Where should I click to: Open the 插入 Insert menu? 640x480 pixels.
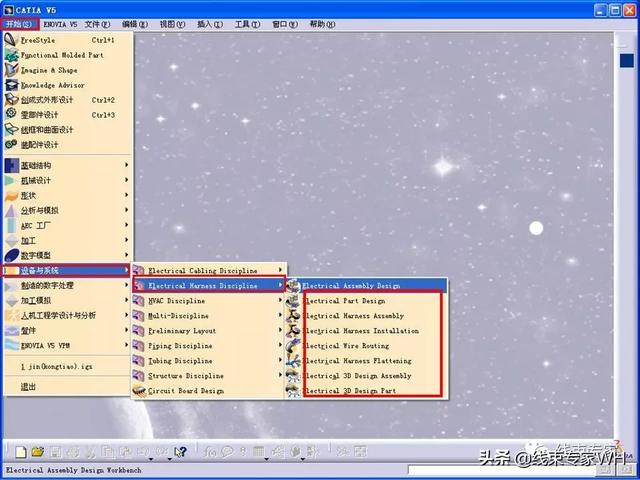click(x=210, y=24)
